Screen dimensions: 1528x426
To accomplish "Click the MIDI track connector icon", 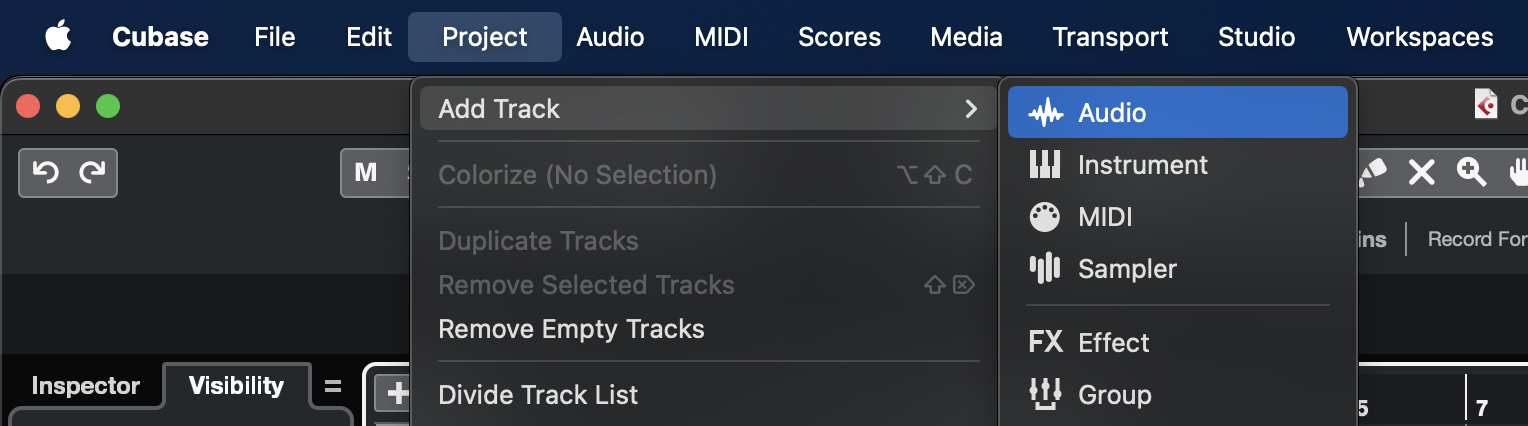I will tap(1045, 217).
